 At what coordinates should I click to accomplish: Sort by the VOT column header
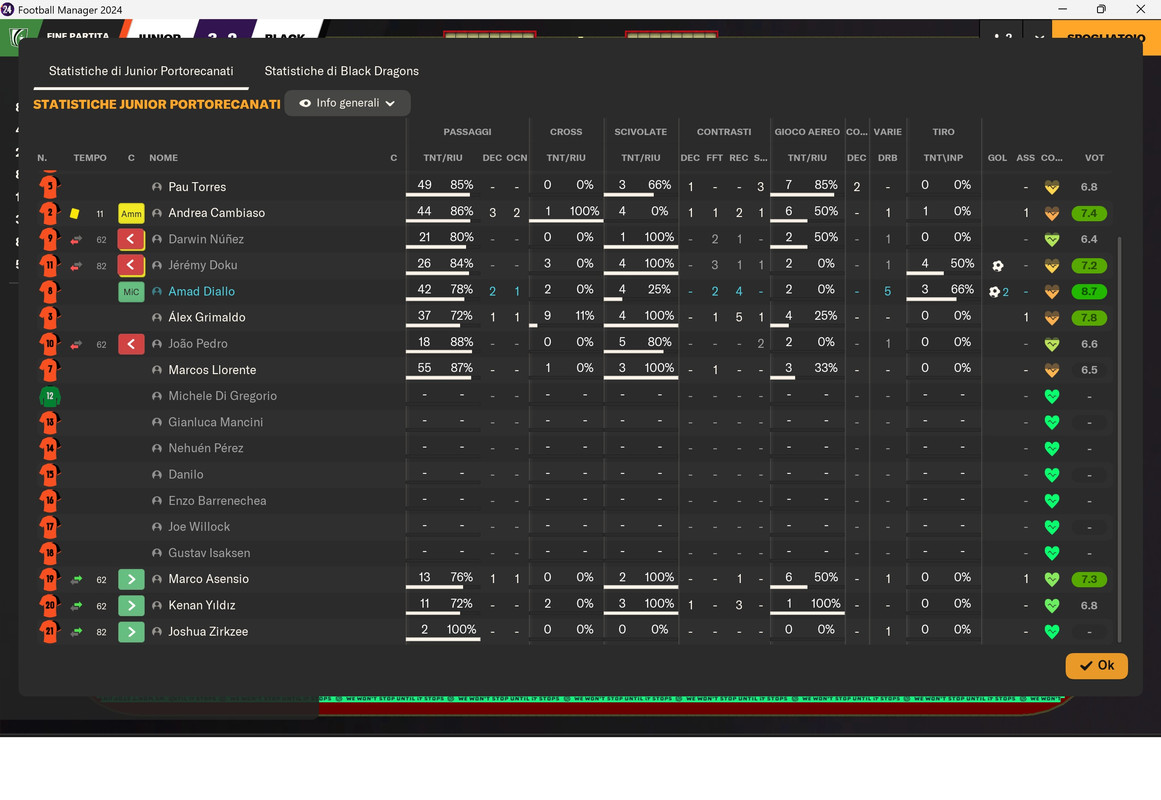[x=1094, y=158]
